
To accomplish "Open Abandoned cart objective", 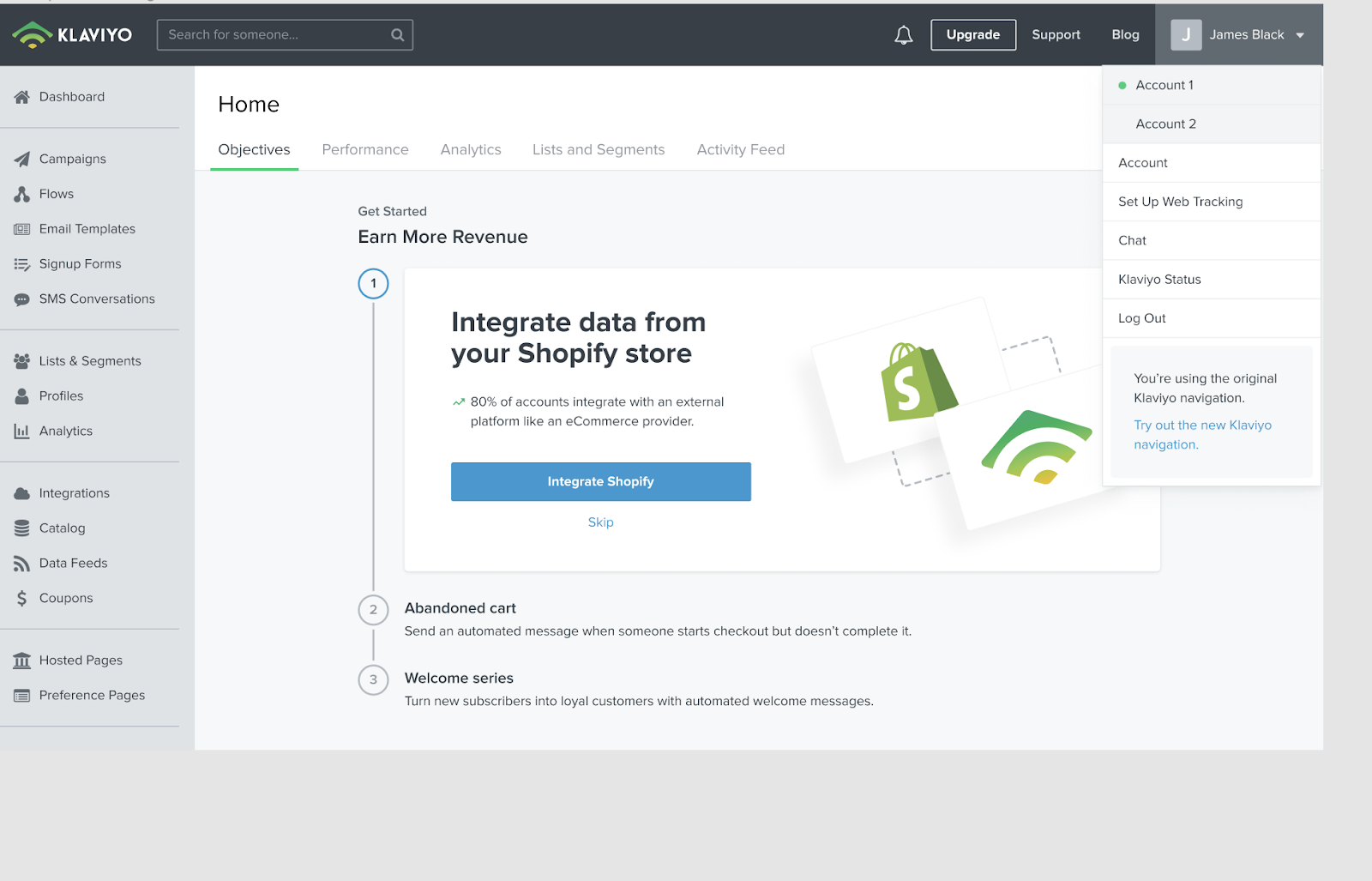I will point(460,608).
